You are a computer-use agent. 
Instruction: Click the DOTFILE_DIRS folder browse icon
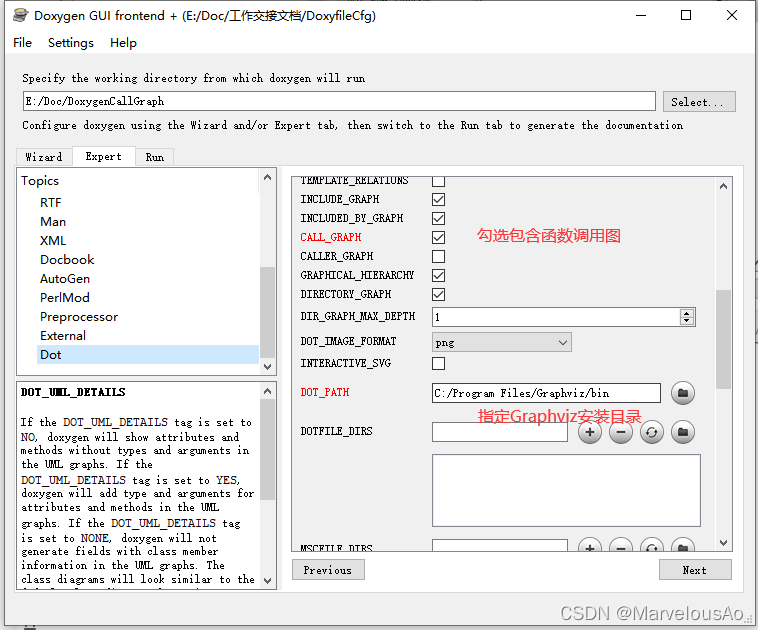pyautogui.click(x=683, y=432)
